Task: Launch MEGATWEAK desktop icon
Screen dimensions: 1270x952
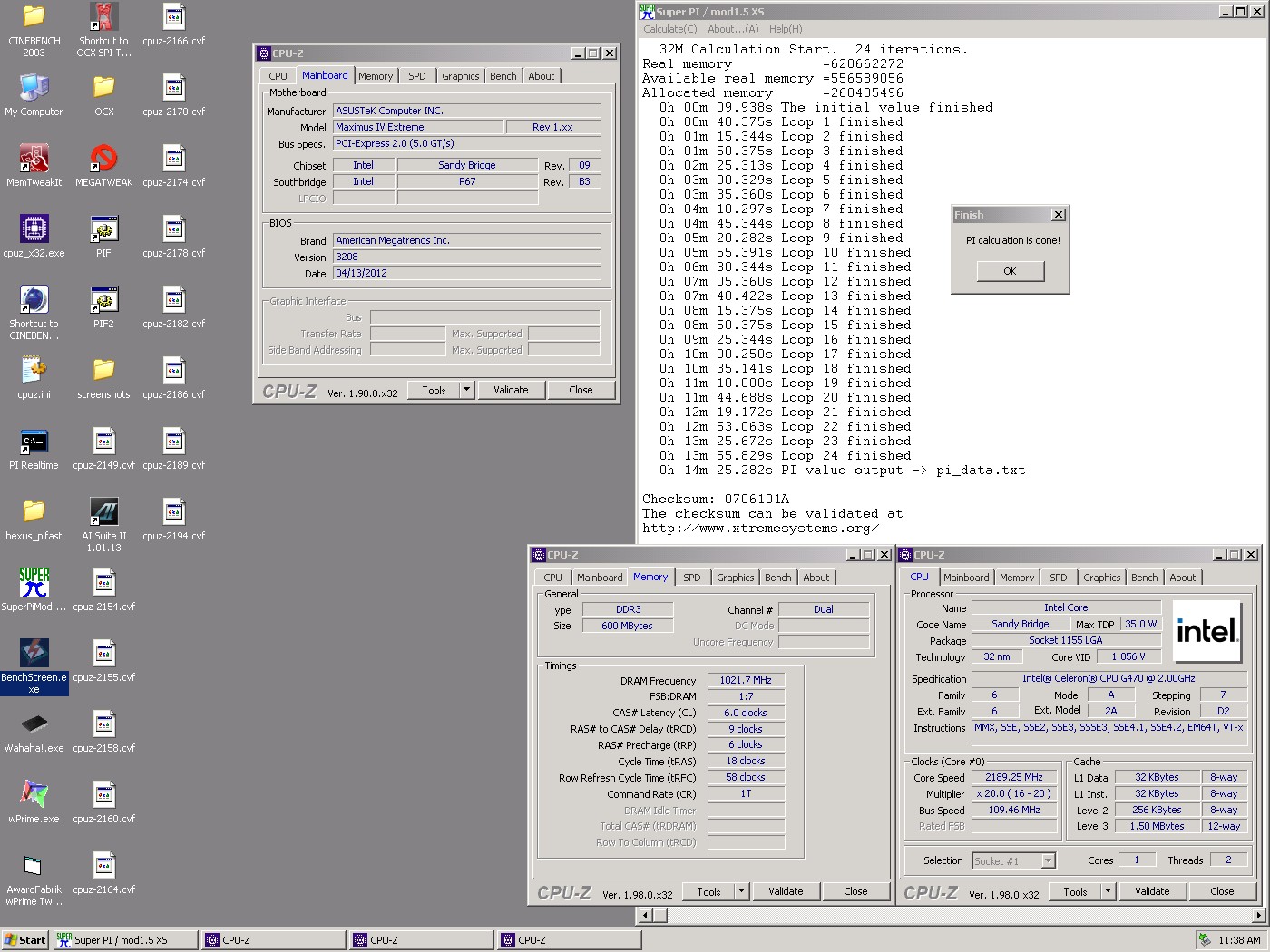Action: pos(103,159)
